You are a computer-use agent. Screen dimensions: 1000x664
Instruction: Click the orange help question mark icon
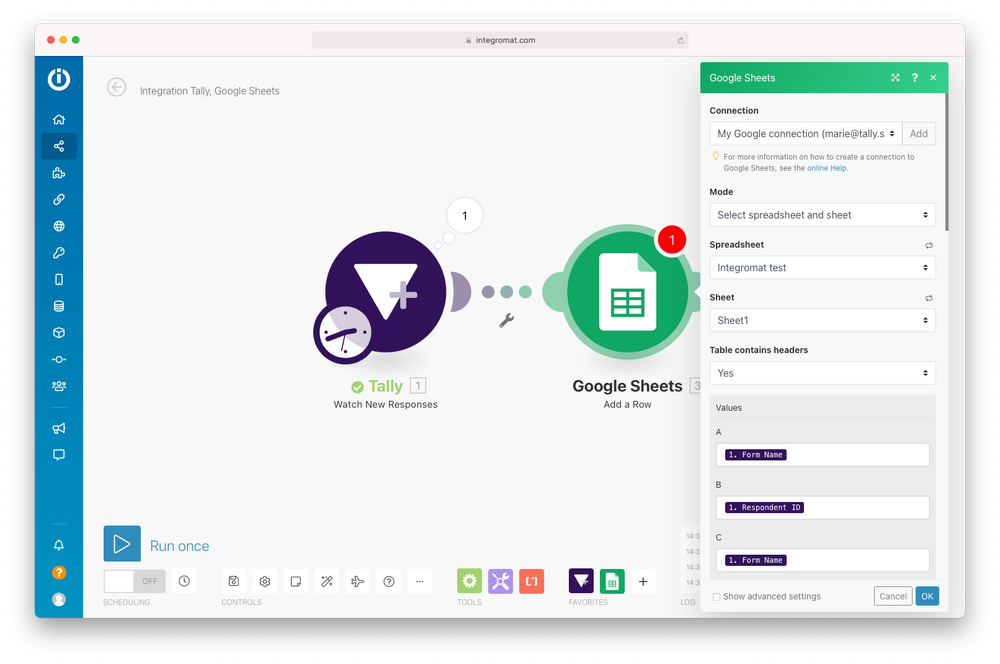coord(59,573)
